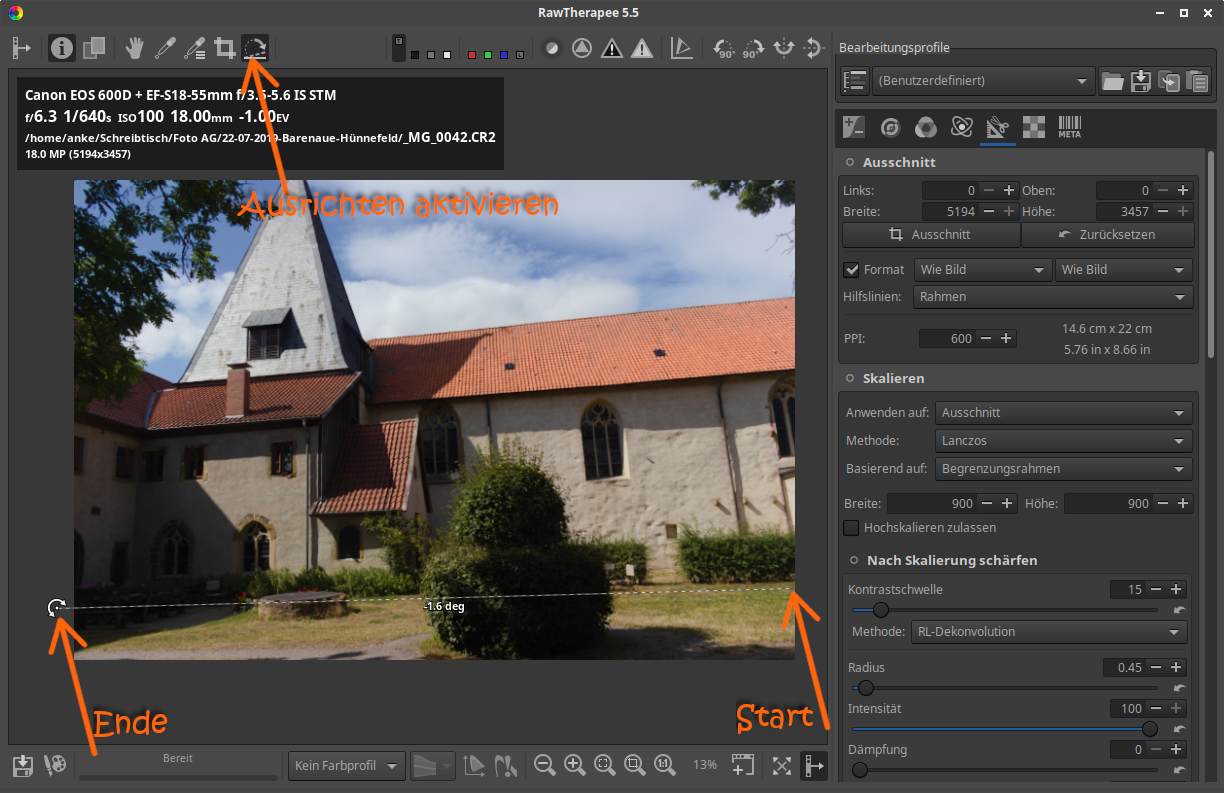Expand the Methode dropdown set to Lanczos
Screen dimensions: 1224x793
(1063, 441)
